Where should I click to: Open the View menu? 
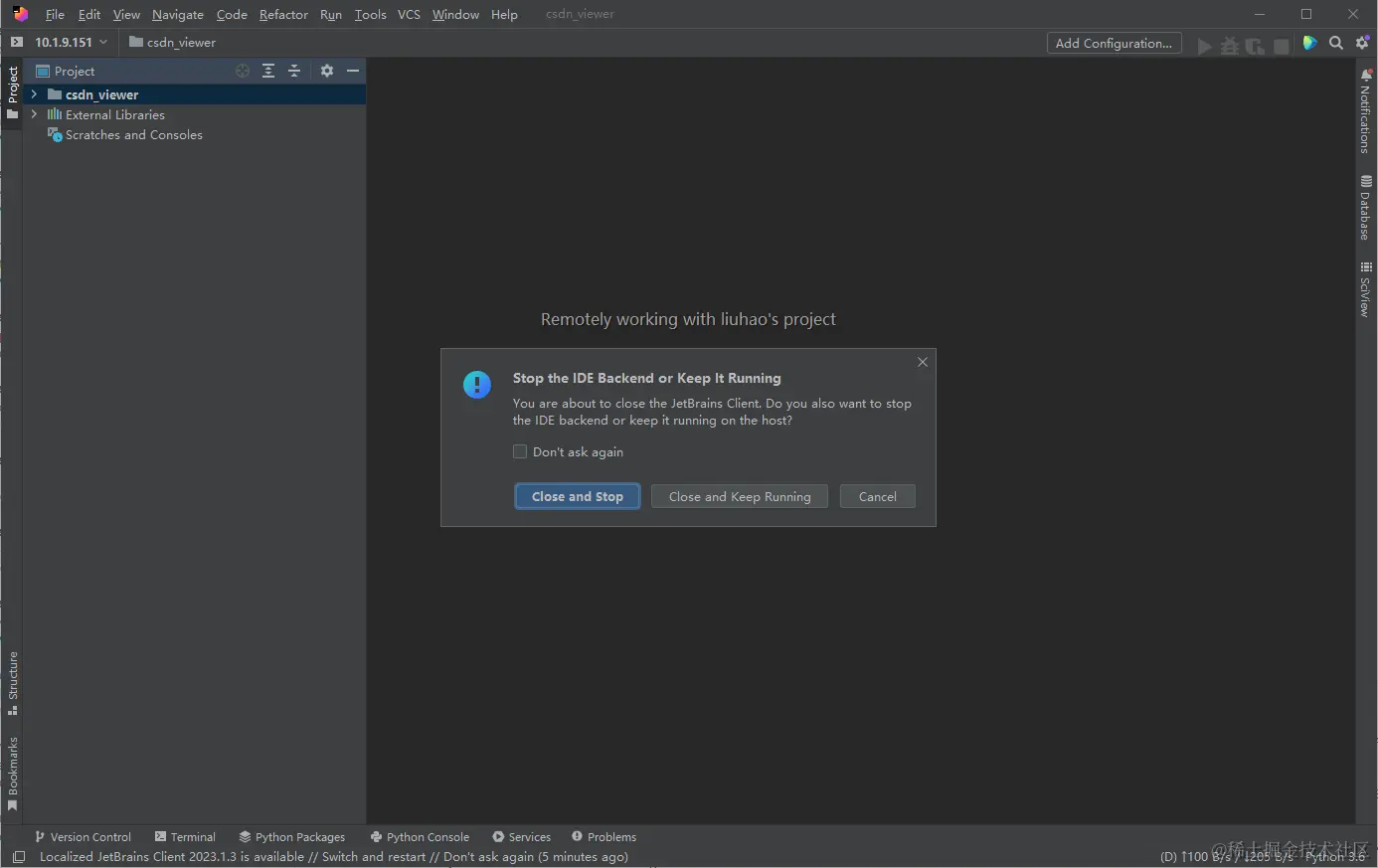(x=126, y=14)
